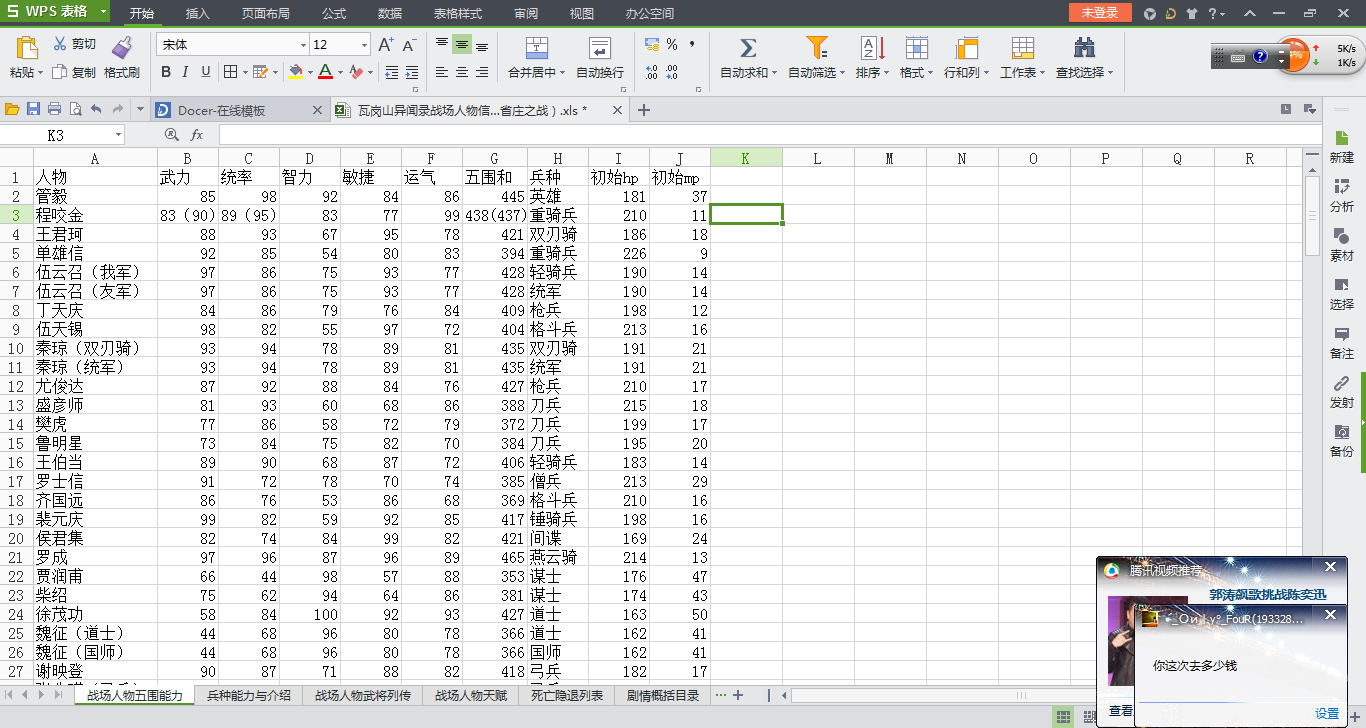Click the Format Painter (格式刷) brush icon

(x=122, y=47)
